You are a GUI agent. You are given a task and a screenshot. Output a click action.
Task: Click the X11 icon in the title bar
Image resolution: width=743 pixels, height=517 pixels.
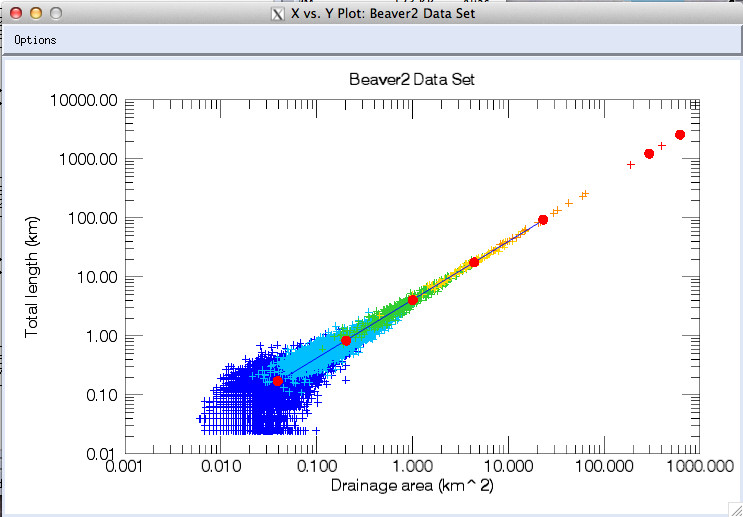click(278, 14)
